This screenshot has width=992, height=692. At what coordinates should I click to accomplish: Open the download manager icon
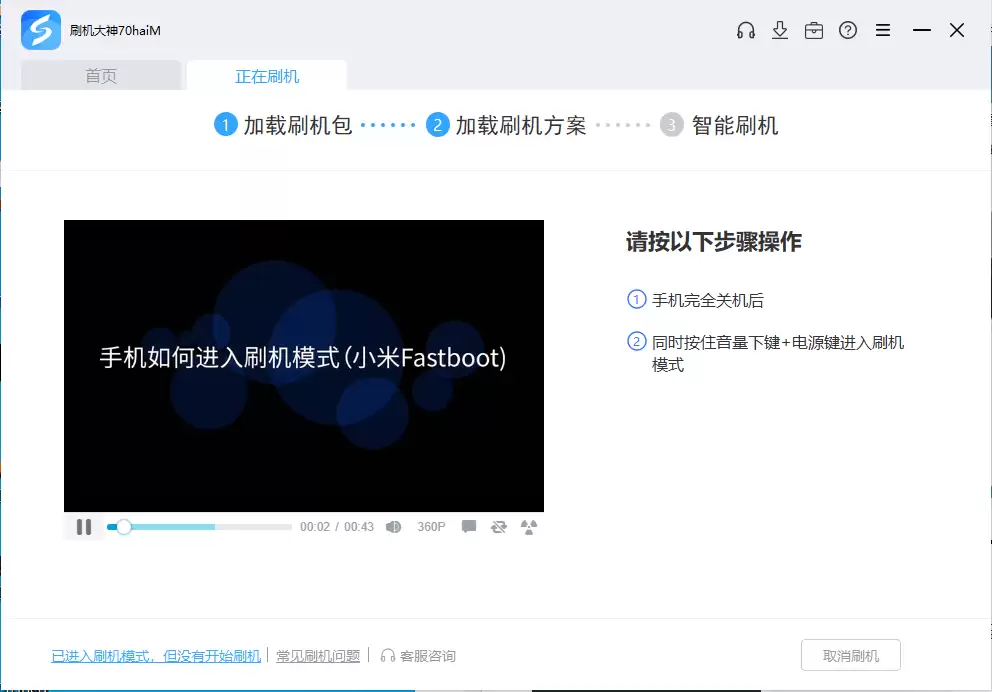click(780, 30)
